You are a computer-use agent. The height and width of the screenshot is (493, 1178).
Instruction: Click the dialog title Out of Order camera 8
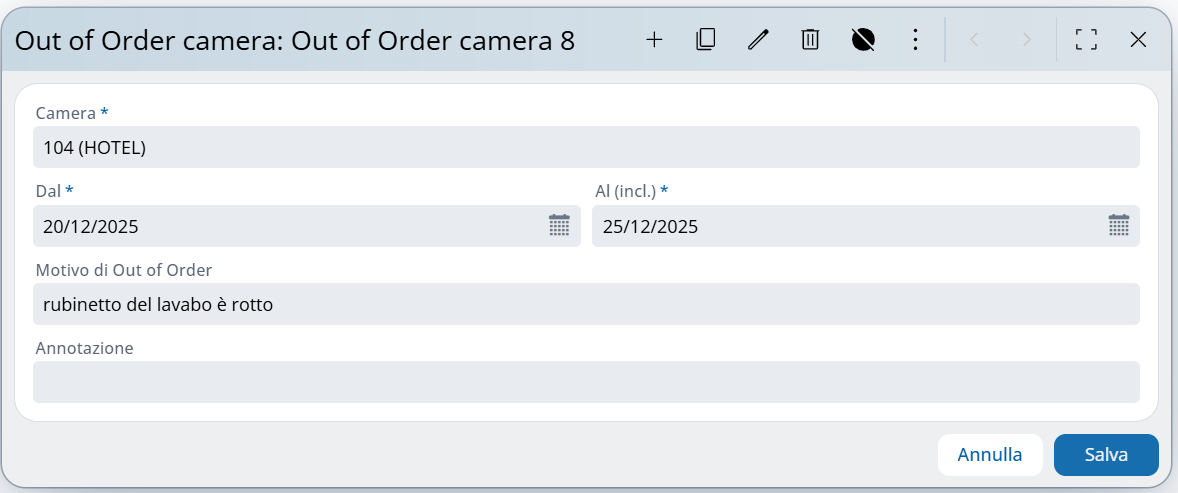(295, 40)
